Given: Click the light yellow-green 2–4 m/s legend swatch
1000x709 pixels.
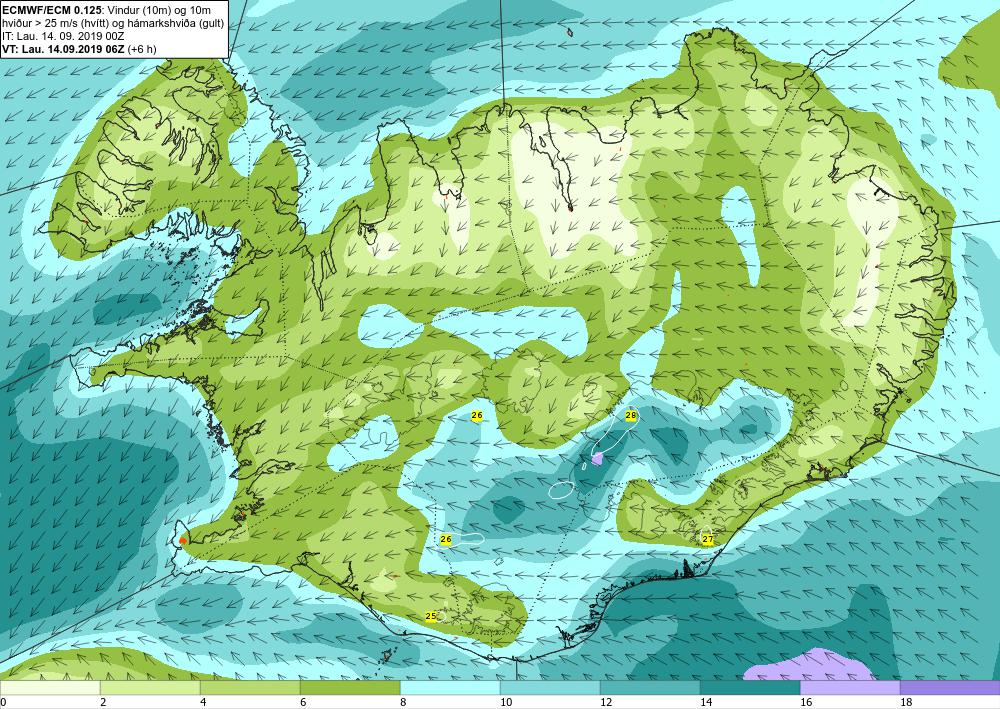Looking at the screenshot, I should [150, 688].
